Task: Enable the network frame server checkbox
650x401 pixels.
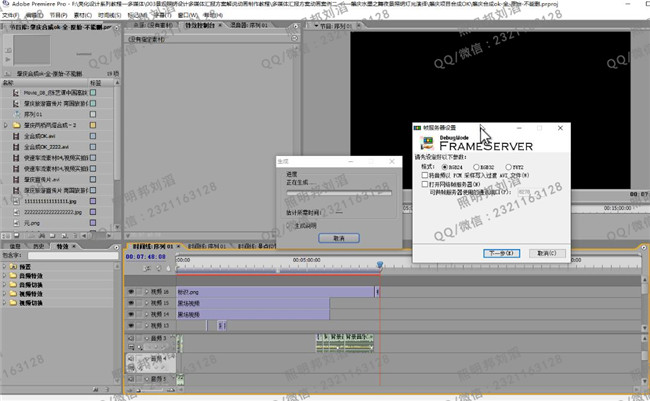Action: [x=425, y=184]
